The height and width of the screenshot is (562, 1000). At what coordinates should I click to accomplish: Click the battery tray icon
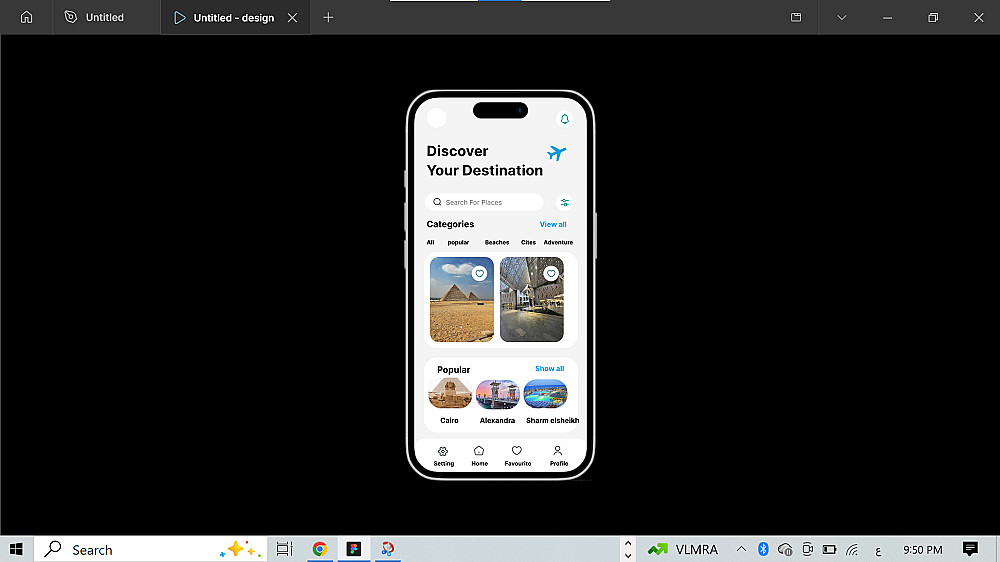coord(829,549)
